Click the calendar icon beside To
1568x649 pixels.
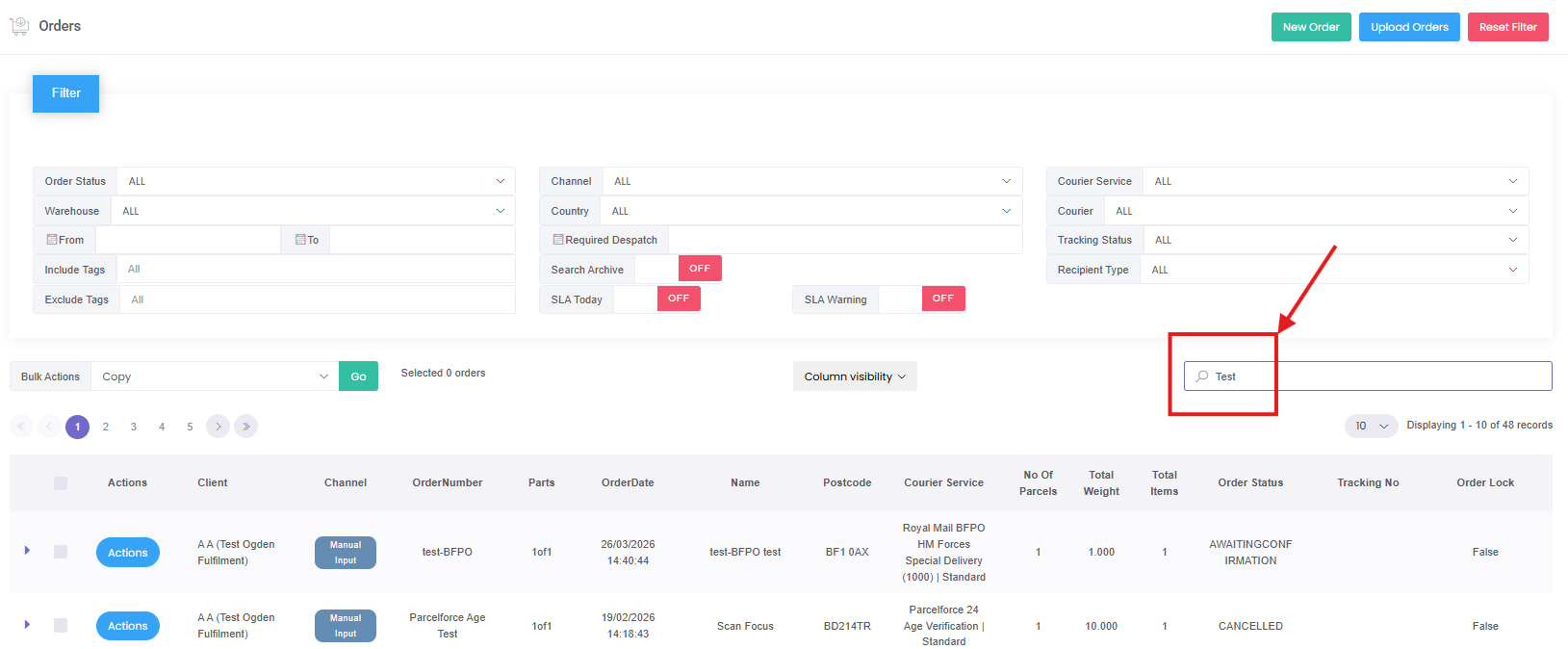click(x=300, y=240)
